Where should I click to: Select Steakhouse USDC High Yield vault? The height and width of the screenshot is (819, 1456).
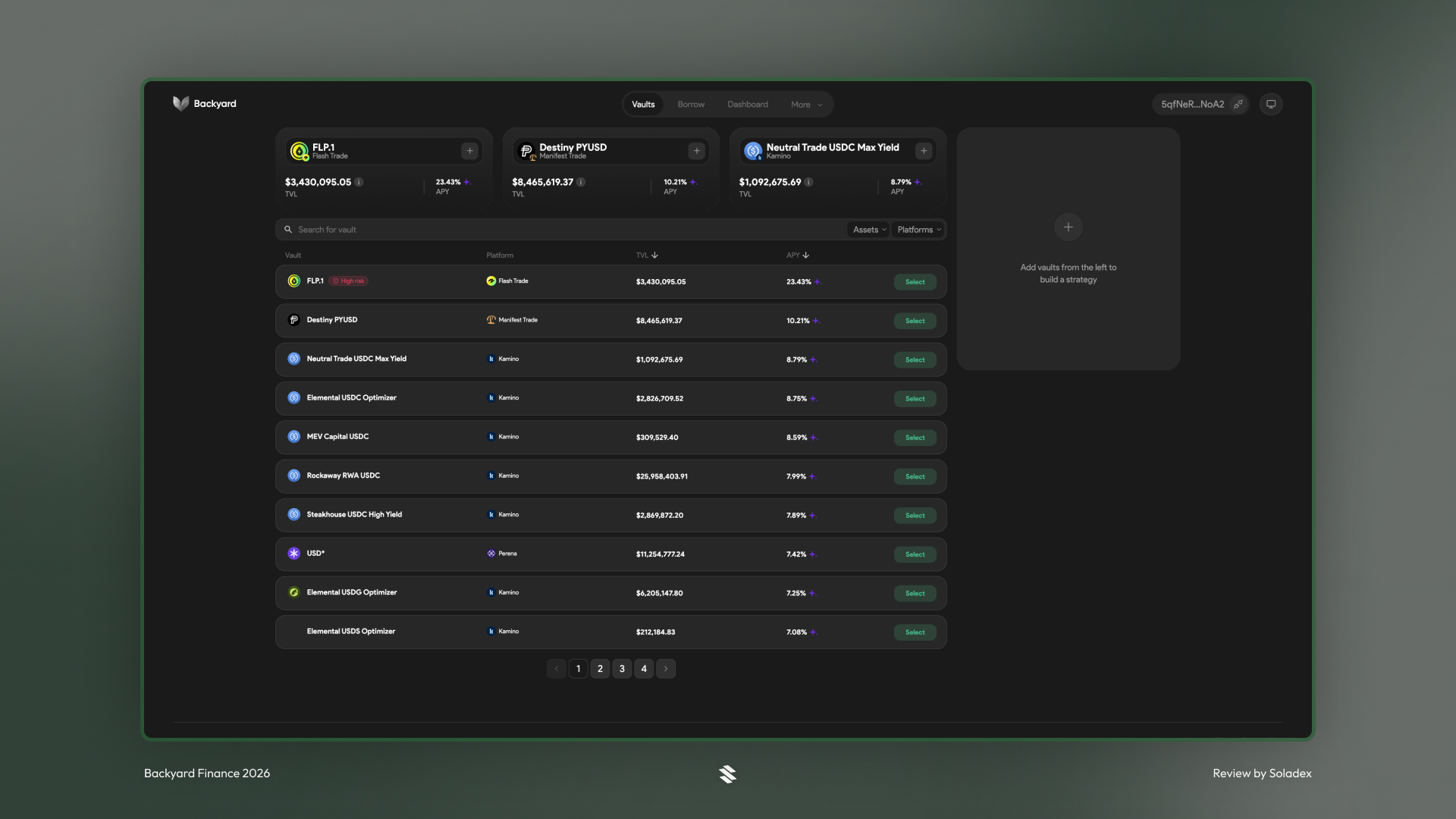(x=915, y=516)
